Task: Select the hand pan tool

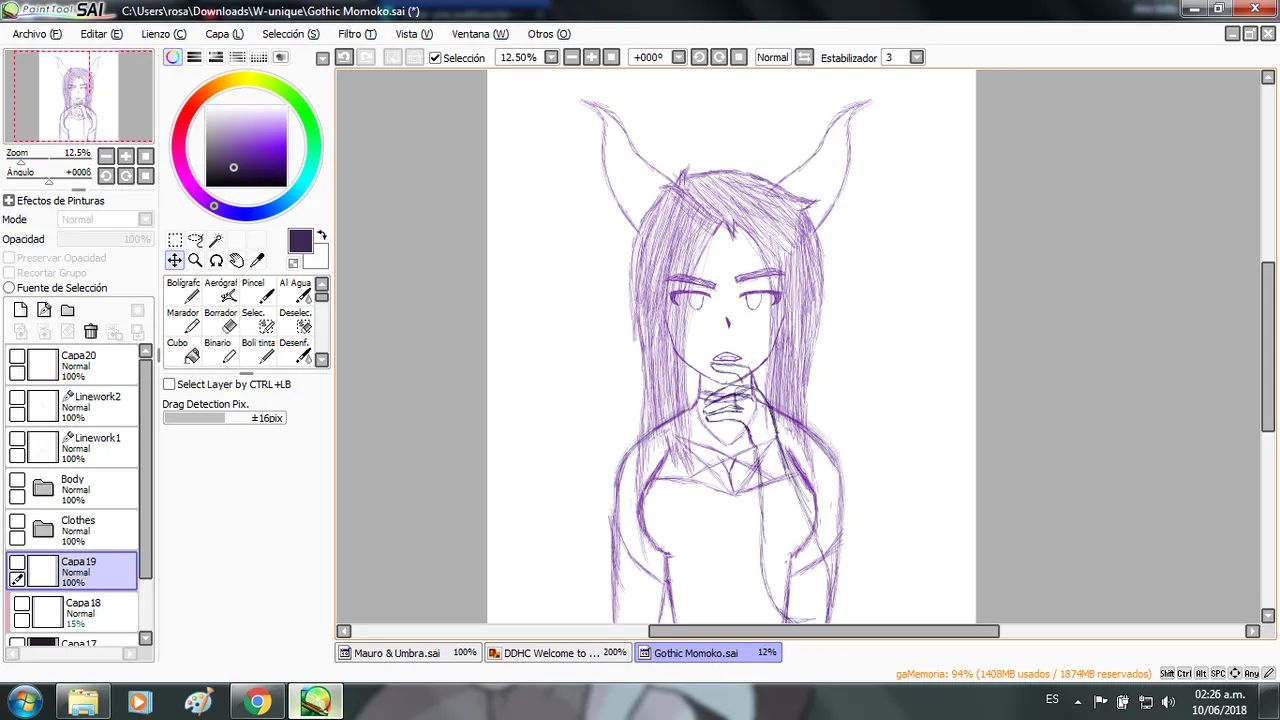Action: click(237, 260)
